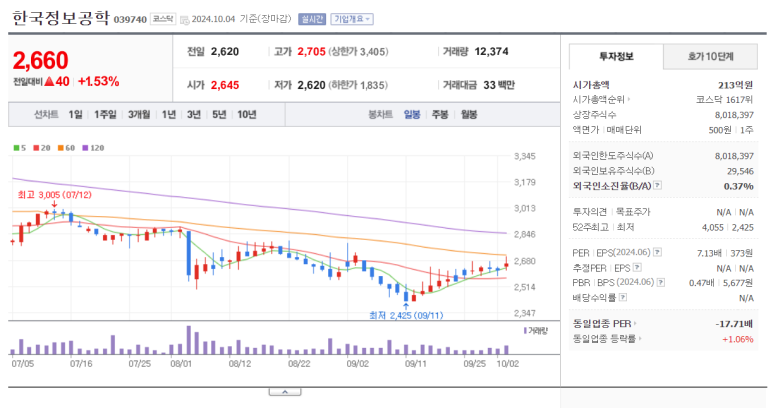Click the 고가 value 2,705

[312, 51]
